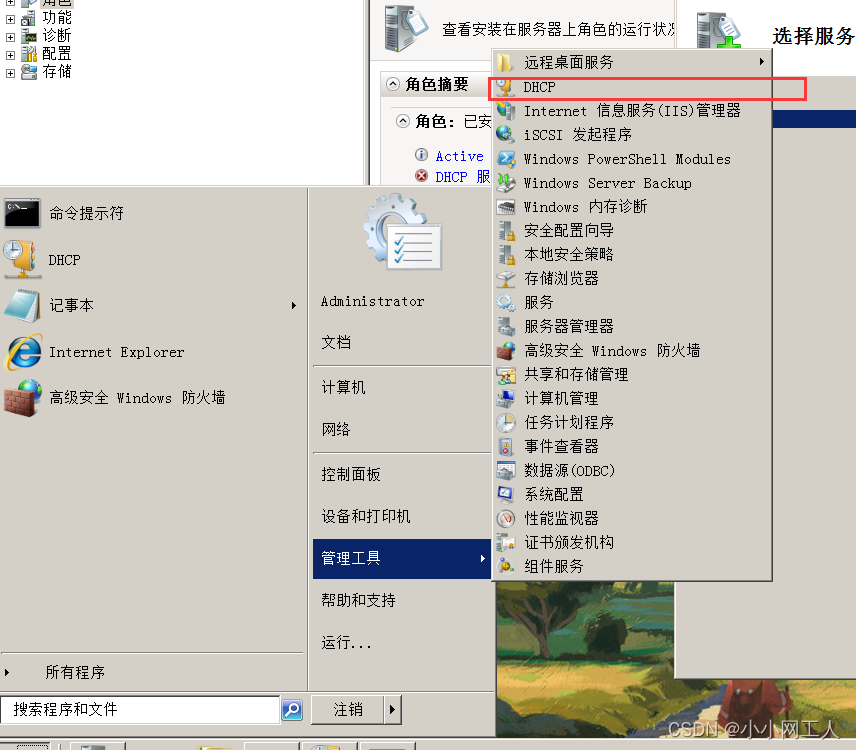Screen dimensions: 856x750
Task: Open Windows Server Backup icon
Action: tap(506, 183)
